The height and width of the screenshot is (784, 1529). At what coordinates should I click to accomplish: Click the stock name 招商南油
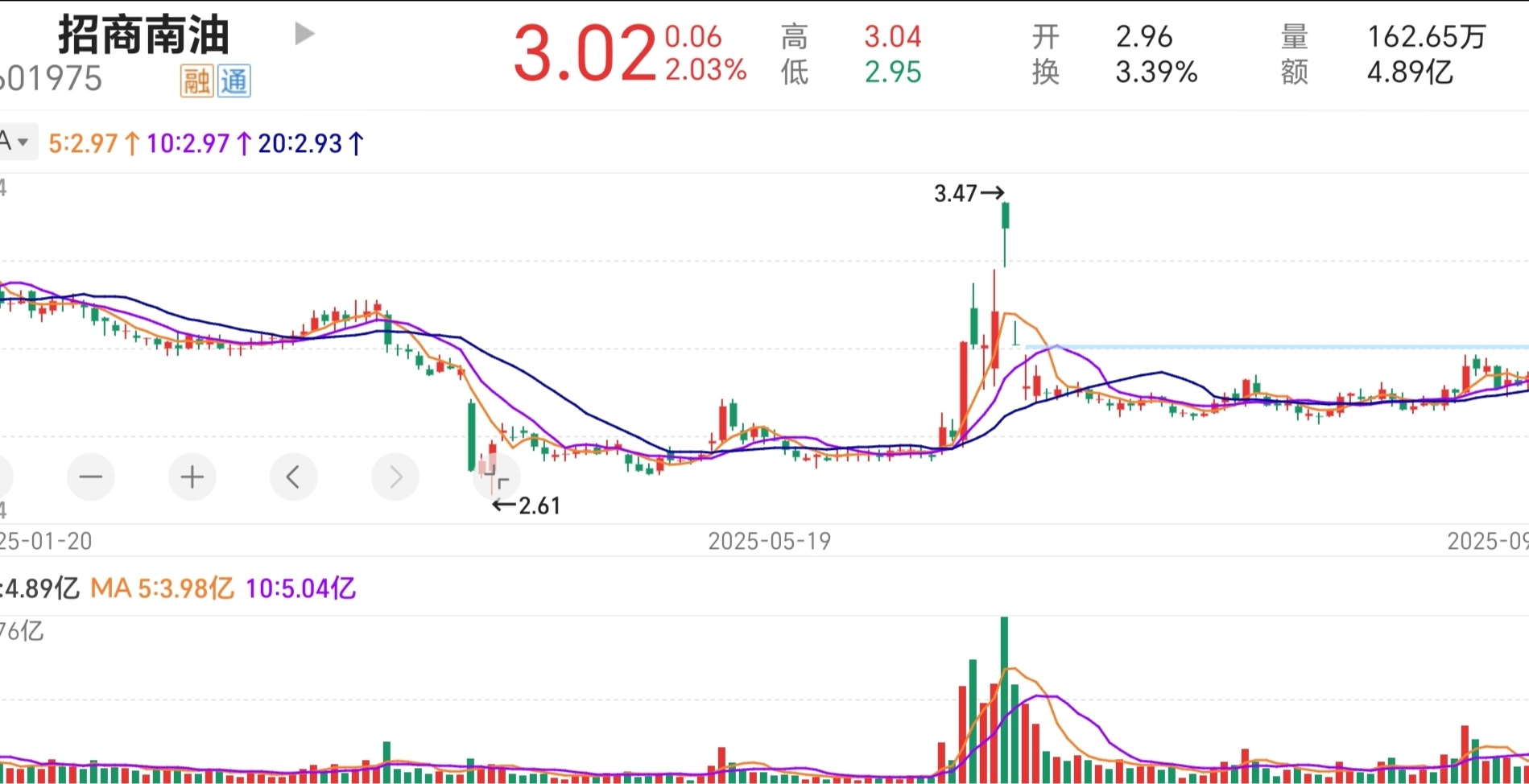click(x=144, y=35)
